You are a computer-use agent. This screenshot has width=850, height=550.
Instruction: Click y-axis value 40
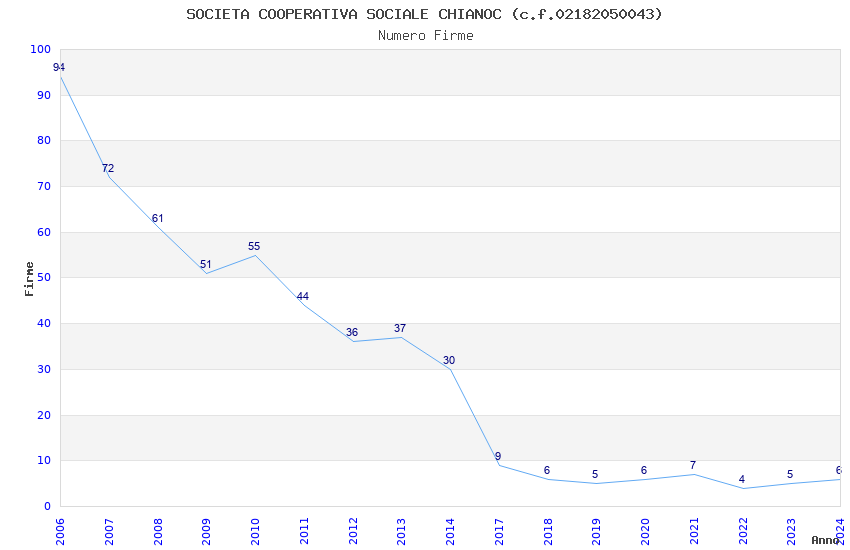[x=43, y=323]
